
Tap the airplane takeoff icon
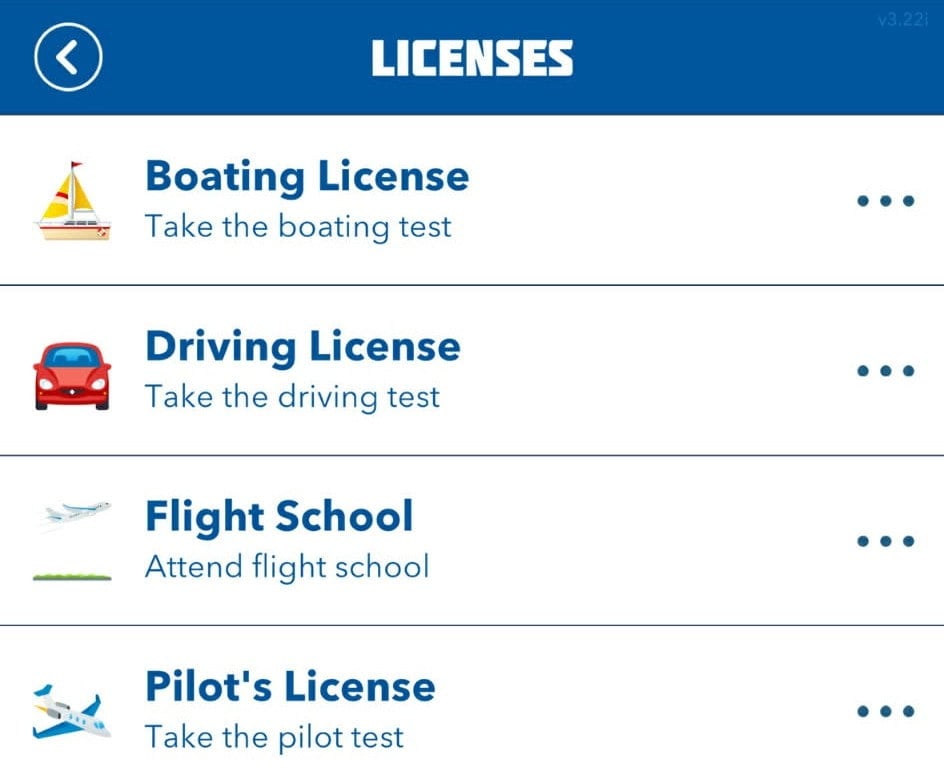[x=72, y=541]
